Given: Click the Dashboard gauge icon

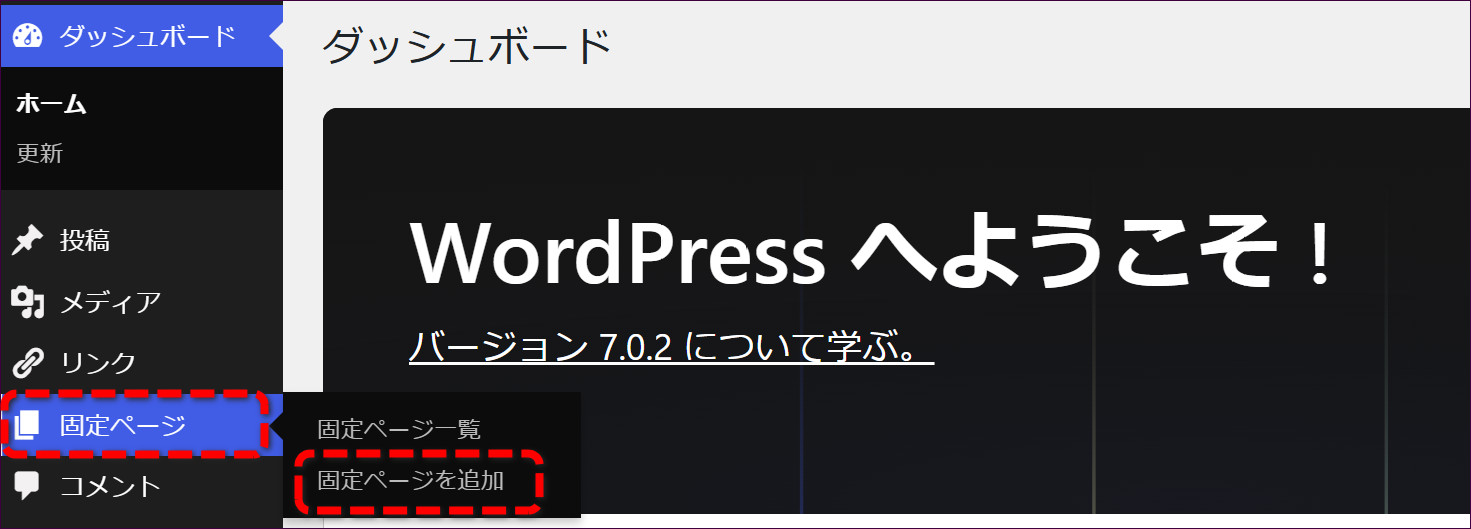Looking at the screenshot, I should [28, 36].
